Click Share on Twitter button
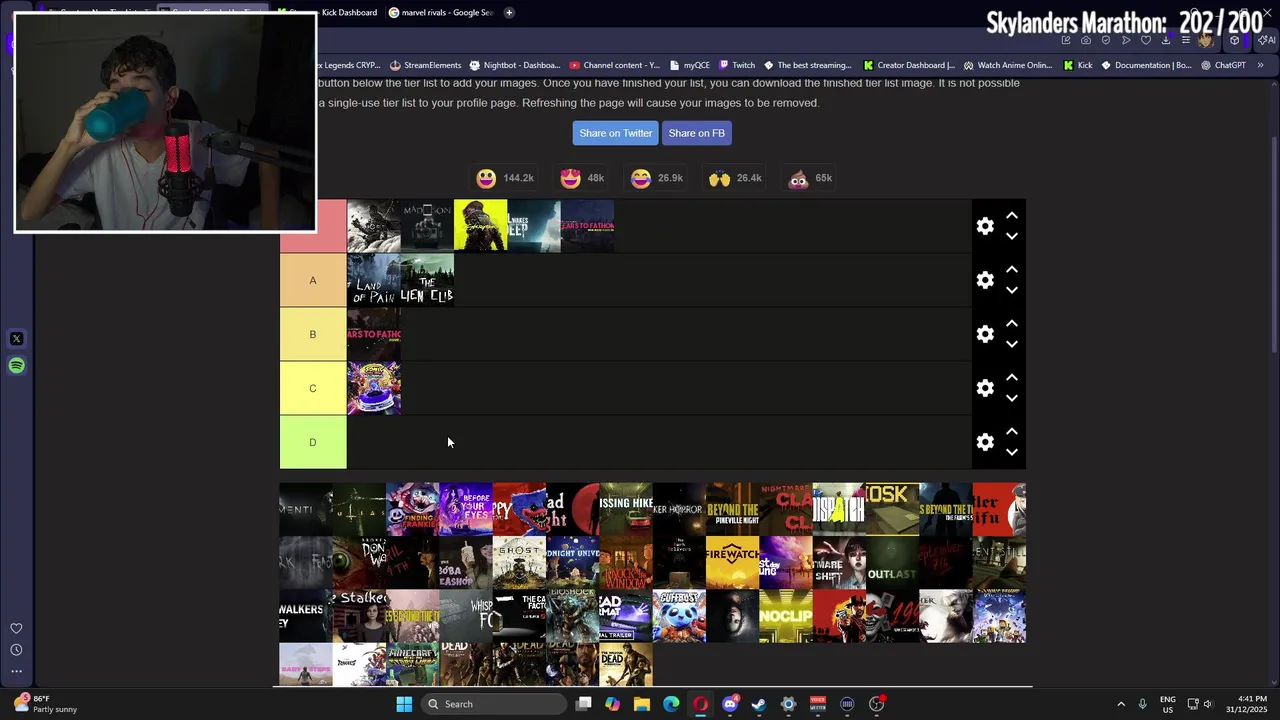This screenshot has height=720, width=1280. tap(615, 133)
